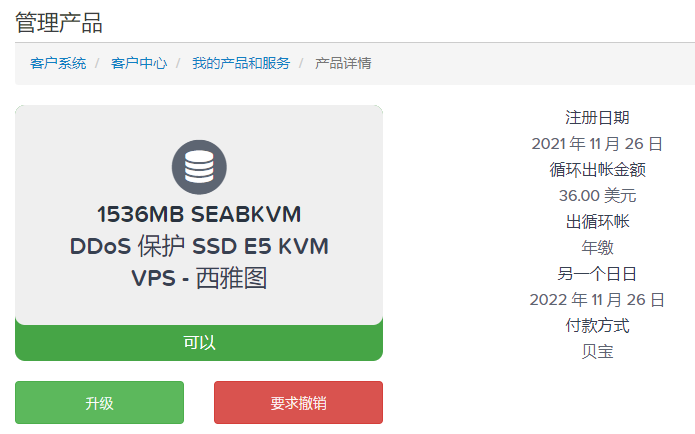Go to 客户中心 in the breadcrumb
695x434 pixels.
pyautogui.click(x=139, y=63)
